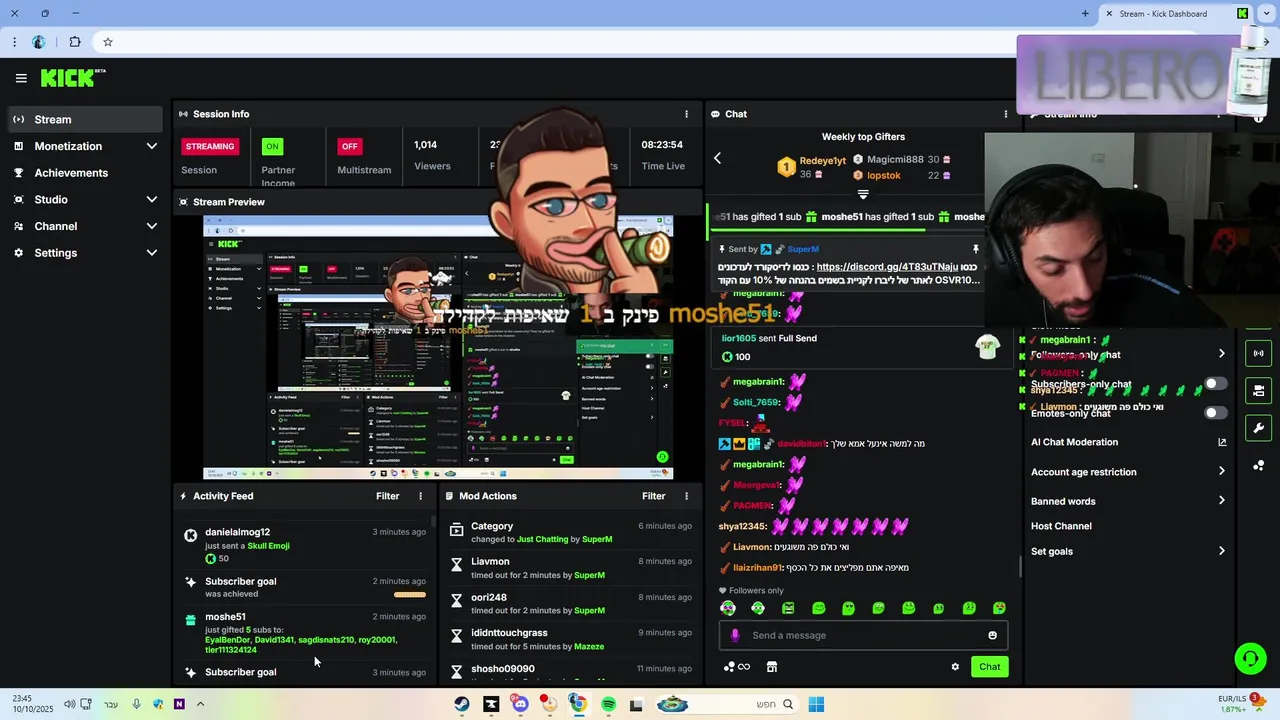The width and height of the screenshot is (1280, 720).
Task: Click the three-dots cluster icon in right rail
Action: point(1258,465)
